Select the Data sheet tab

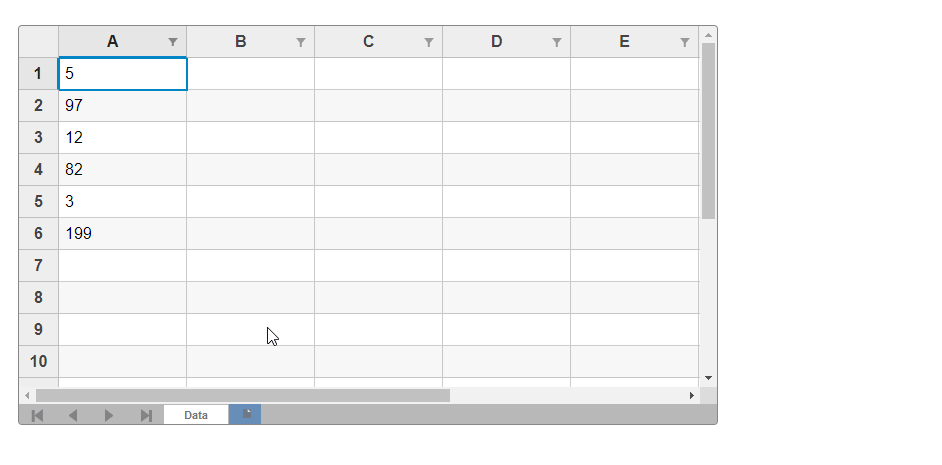click(196, 415)
